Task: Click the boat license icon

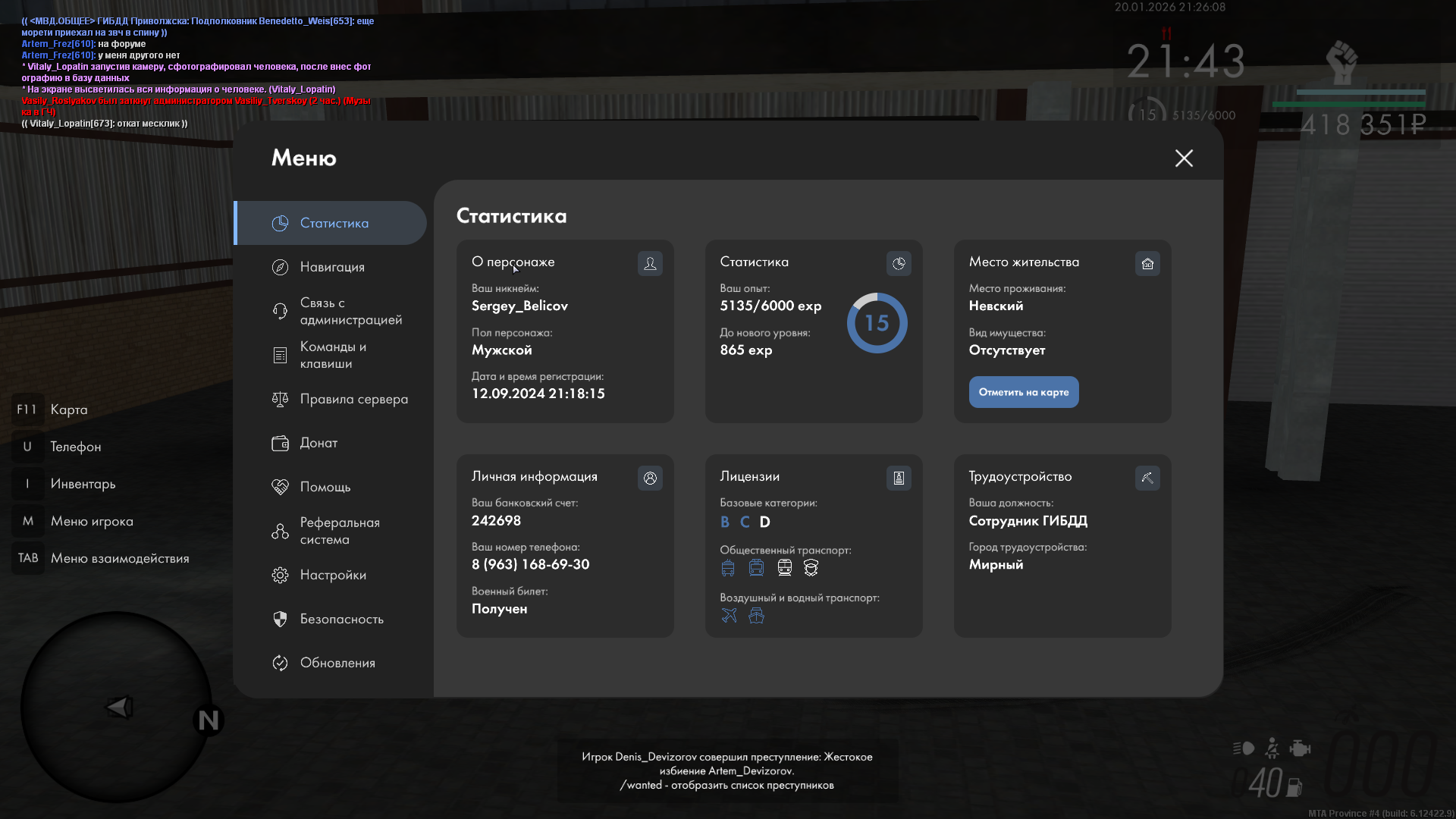Action: pyautogui.click(x=756, y=616)
